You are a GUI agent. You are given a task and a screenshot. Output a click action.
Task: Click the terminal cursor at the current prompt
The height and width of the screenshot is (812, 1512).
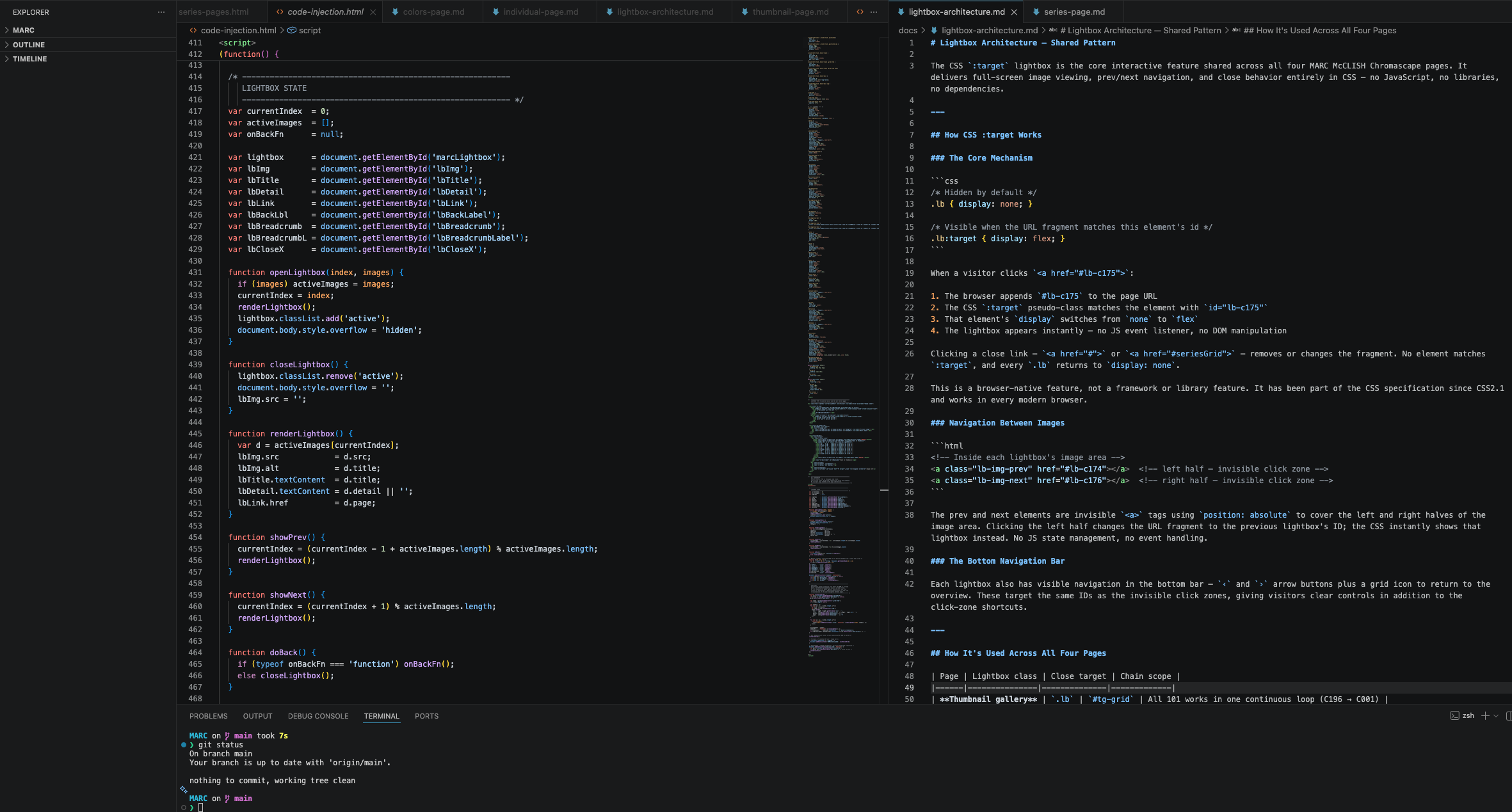tap(200, 808)
